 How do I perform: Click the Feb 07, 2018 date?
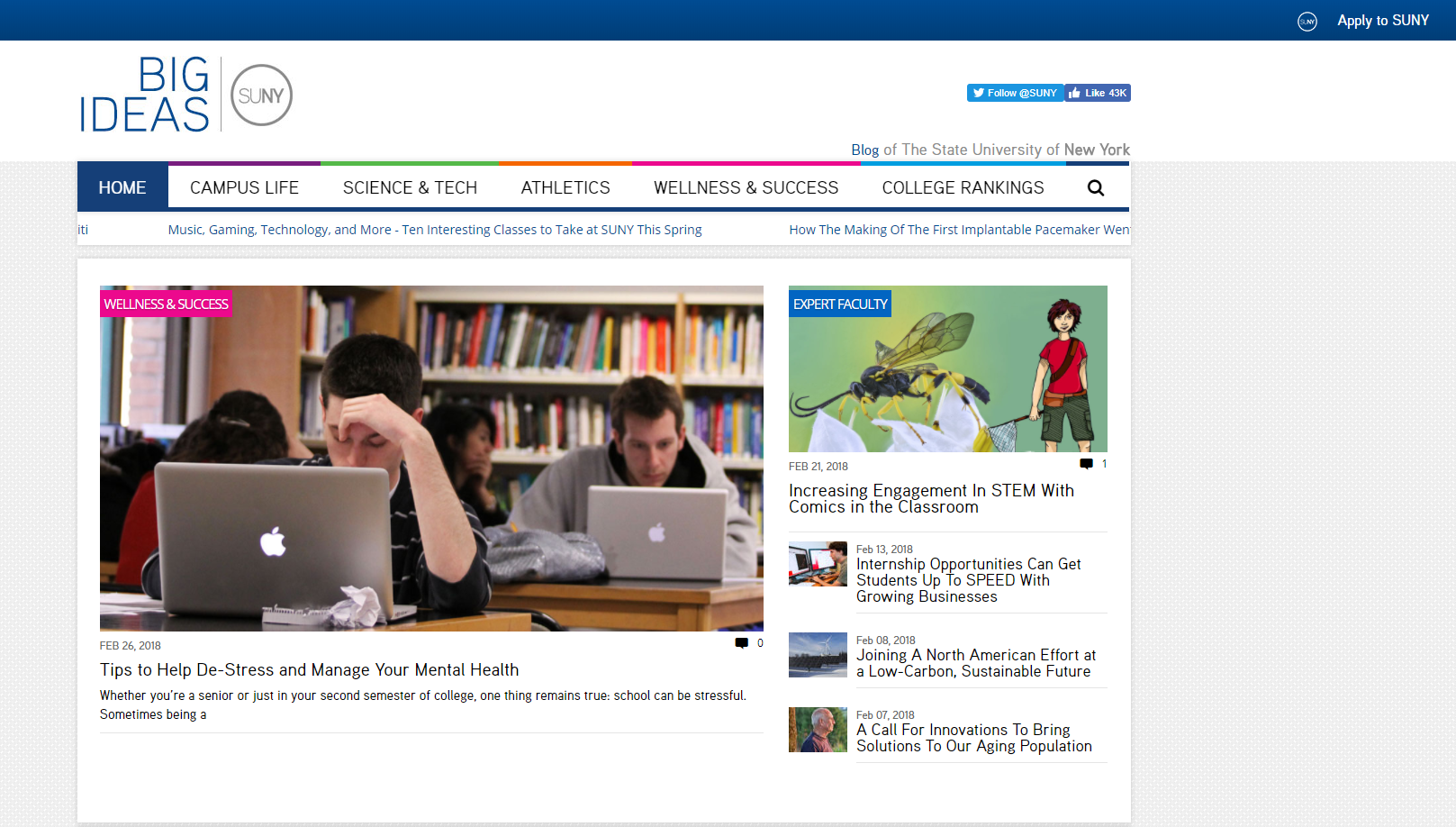tap(885, 715)
